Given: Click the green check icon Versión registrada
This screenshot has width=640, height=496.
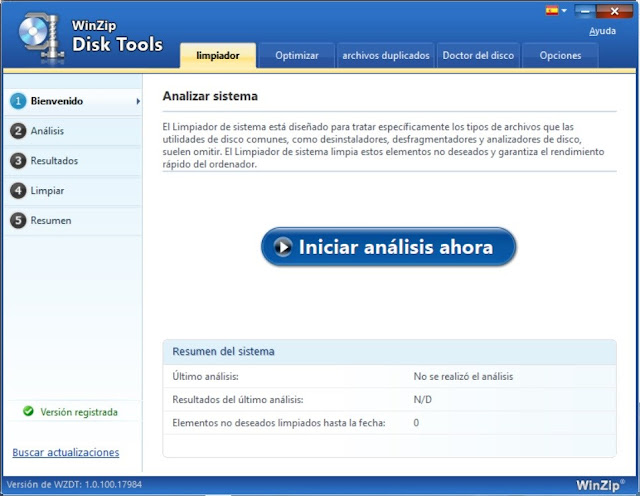Looking at the screenshot, I should [x=28, y=411].
